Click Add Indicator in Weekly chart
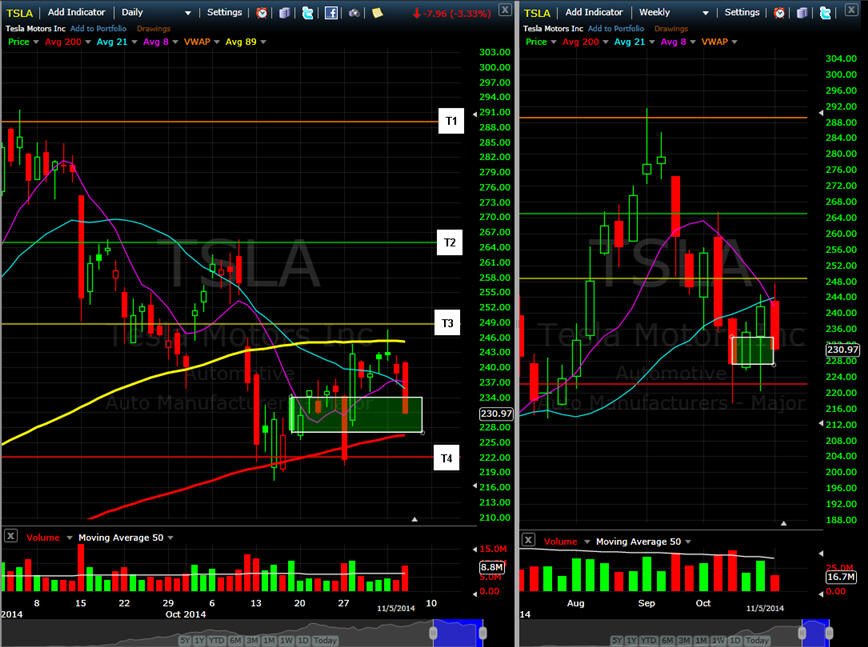Screen dimensions: 868x647 pos(594,12)
